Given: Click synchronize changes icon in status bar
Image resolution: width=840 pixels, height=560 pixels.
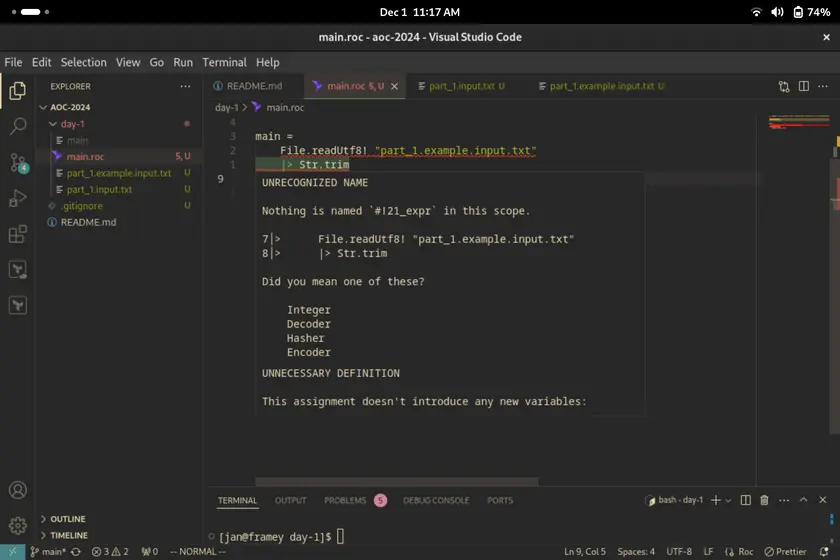Looking at the screenshot, I should (x=76, y=551).
